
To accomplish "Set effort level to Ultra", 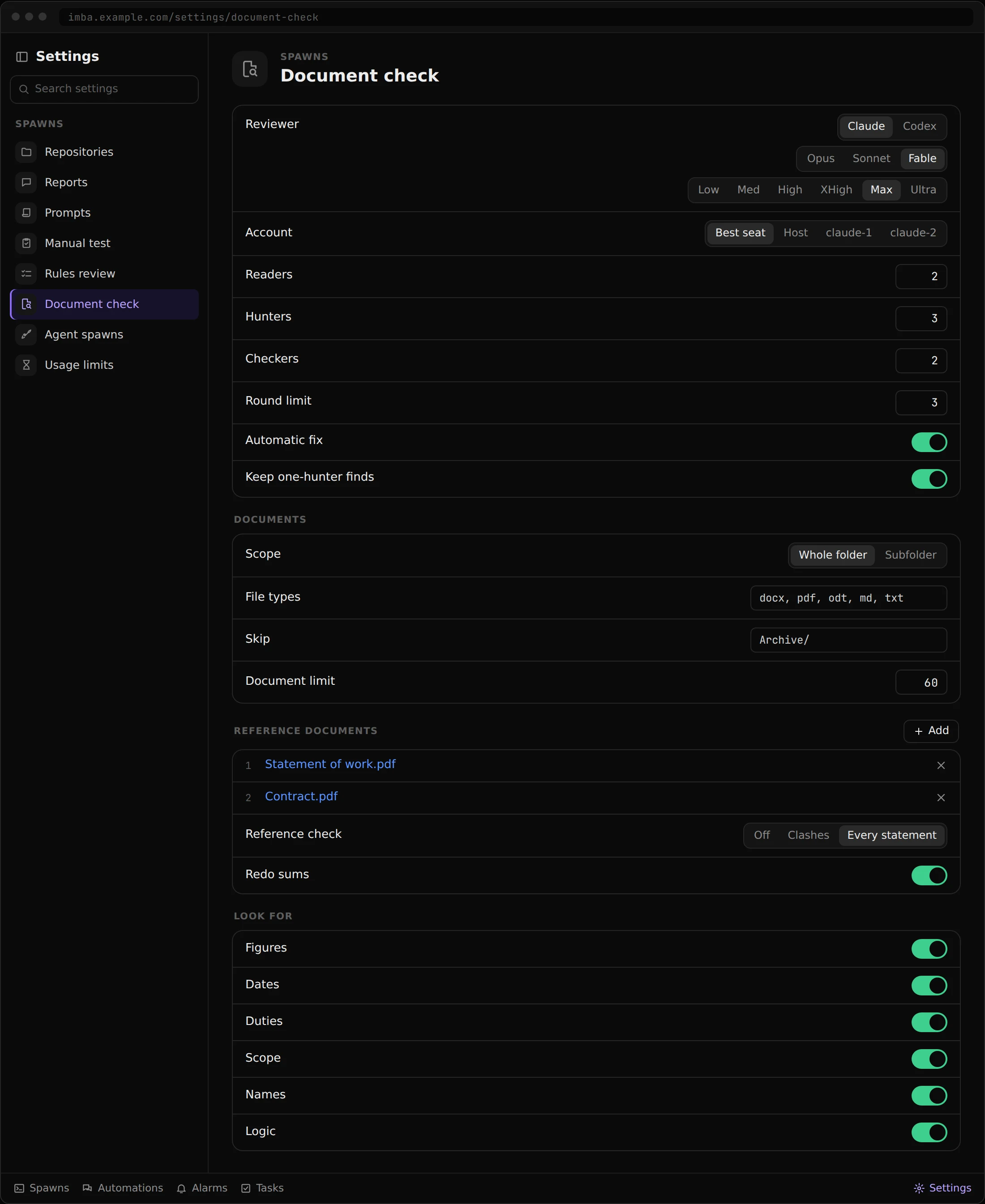I will click(923, 190).
